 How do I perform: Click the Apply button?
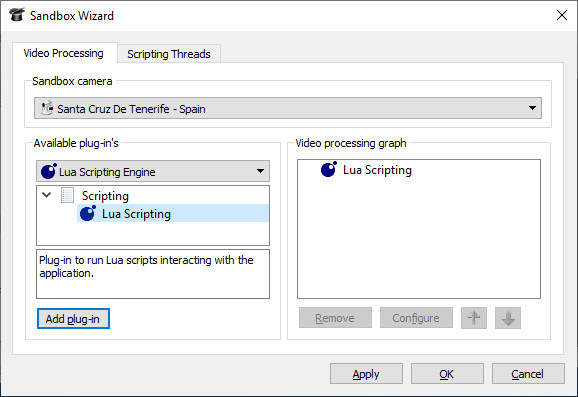(x=366, y=374)
